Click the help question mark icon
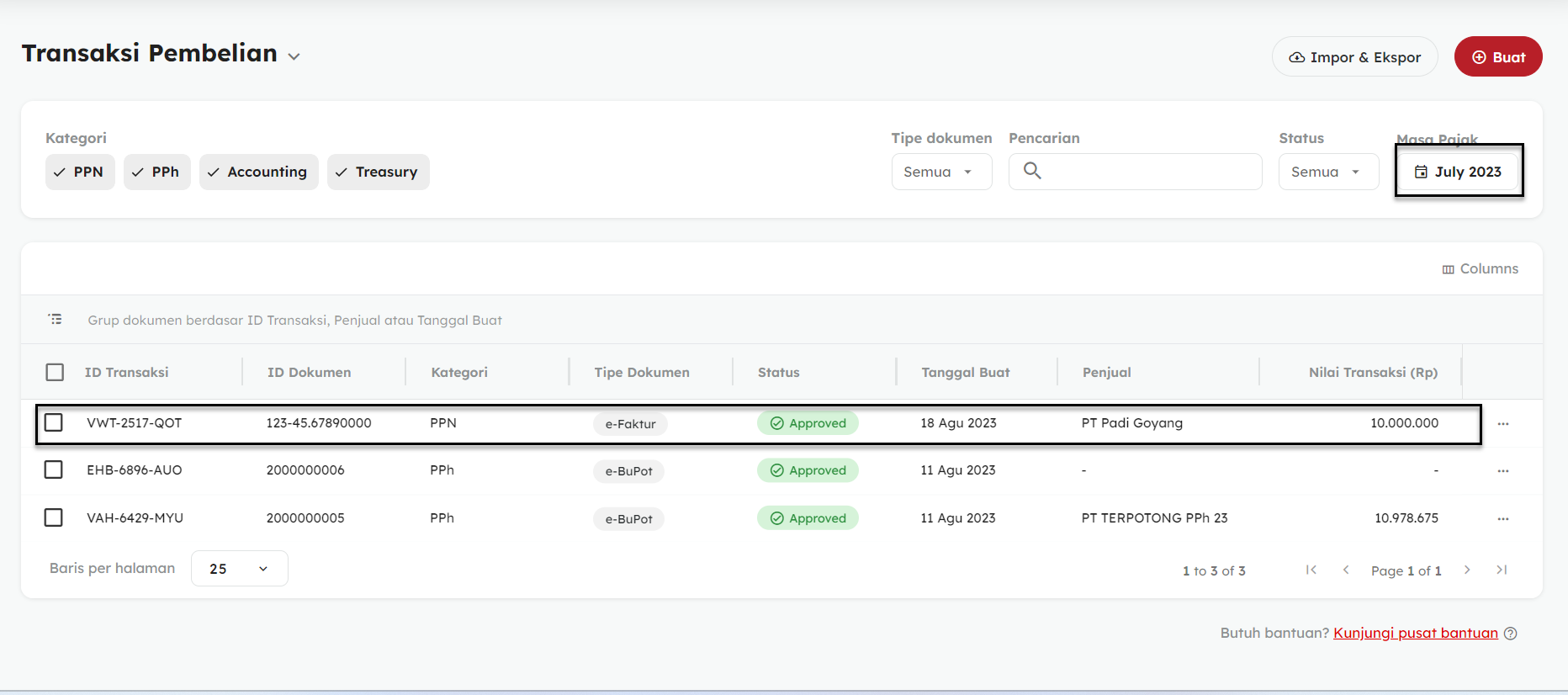Image resolution: width=1568 pixels, height=695 pixels. (x=1511, y=634)
